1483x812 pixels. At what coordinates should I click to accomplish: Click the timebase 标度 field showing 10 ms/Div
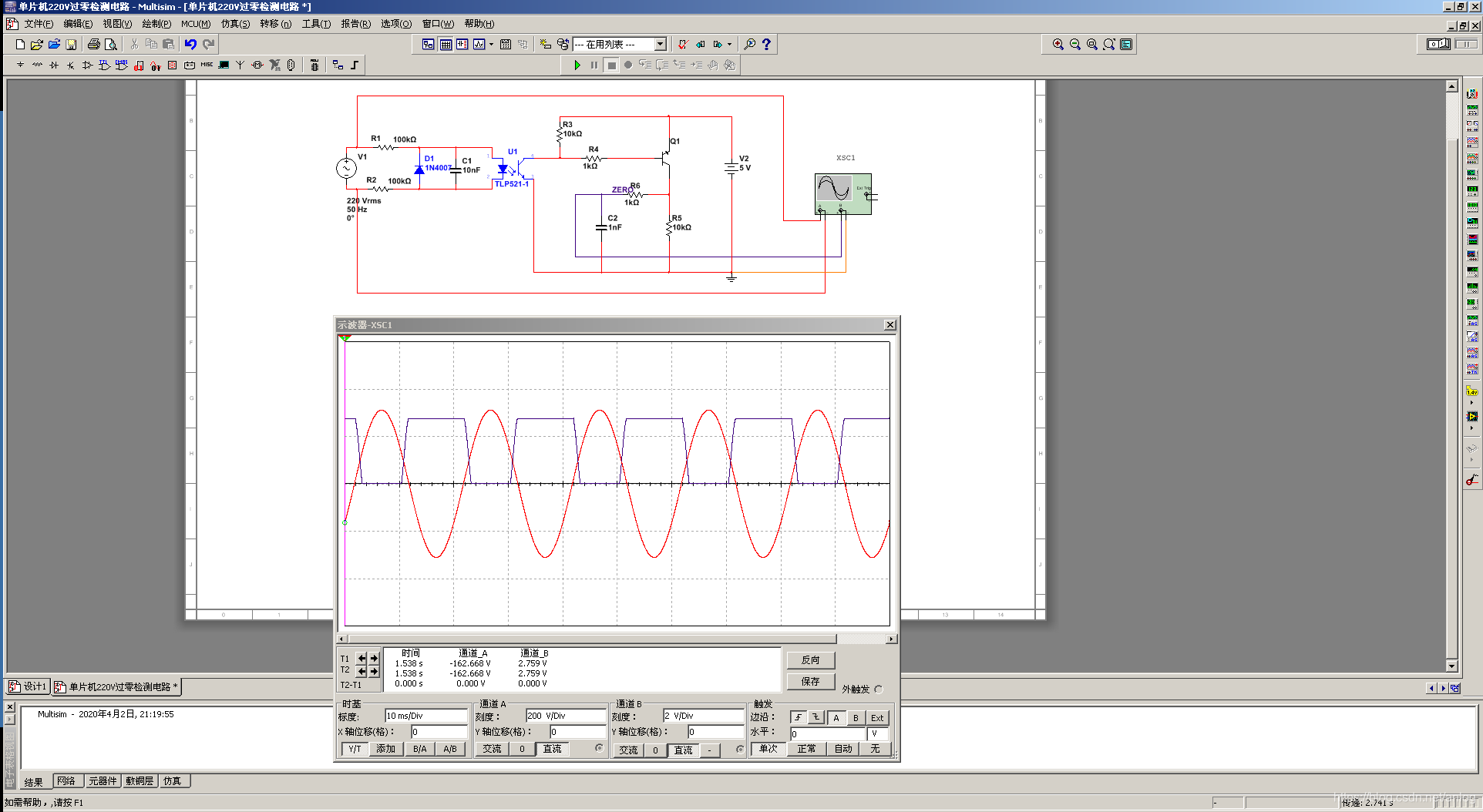click(x=426, y=716)
